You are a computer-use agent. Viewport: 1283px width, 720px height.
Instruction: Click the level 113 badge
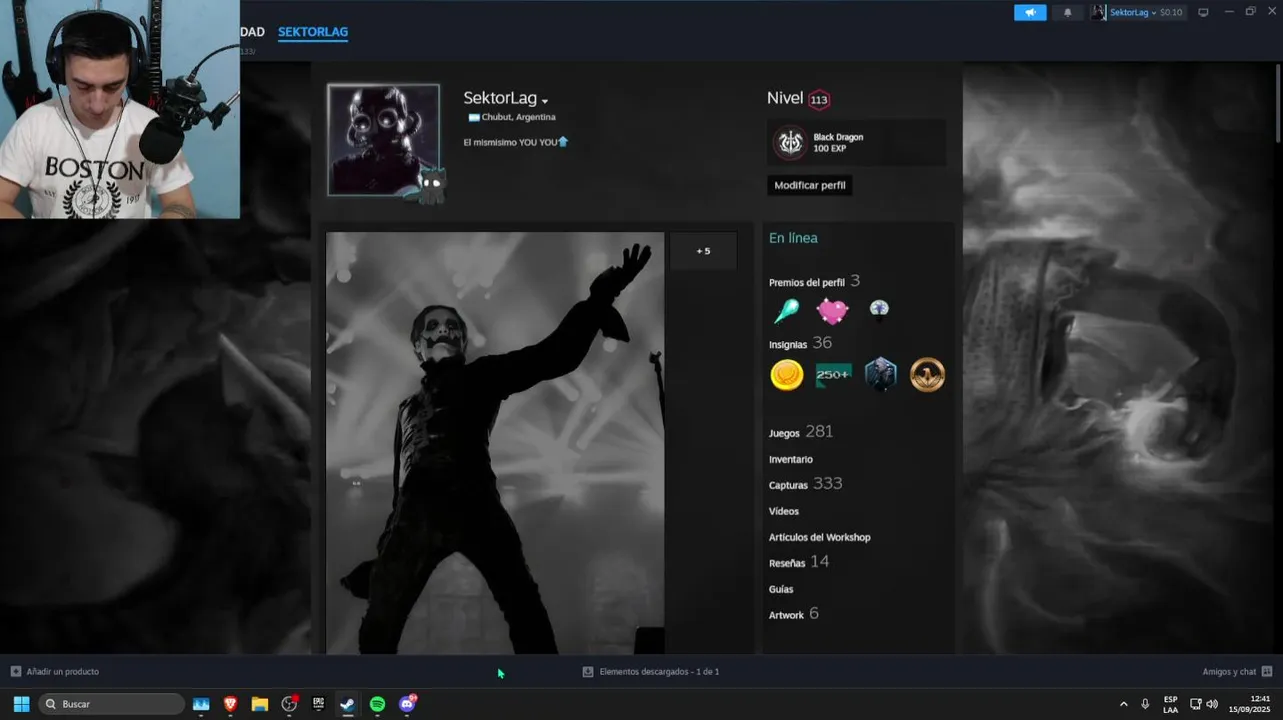(819, 99)
